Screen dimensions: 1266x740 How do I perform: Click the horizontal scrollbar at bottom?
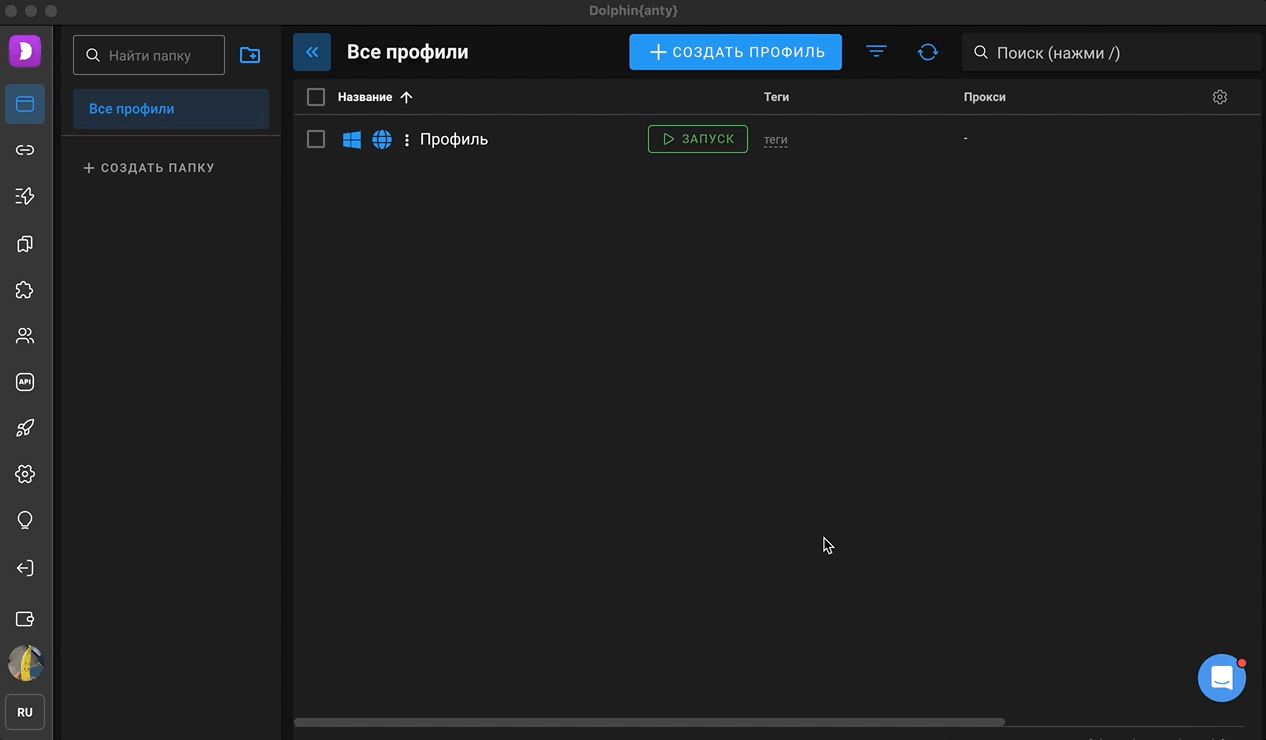[650, 722]
